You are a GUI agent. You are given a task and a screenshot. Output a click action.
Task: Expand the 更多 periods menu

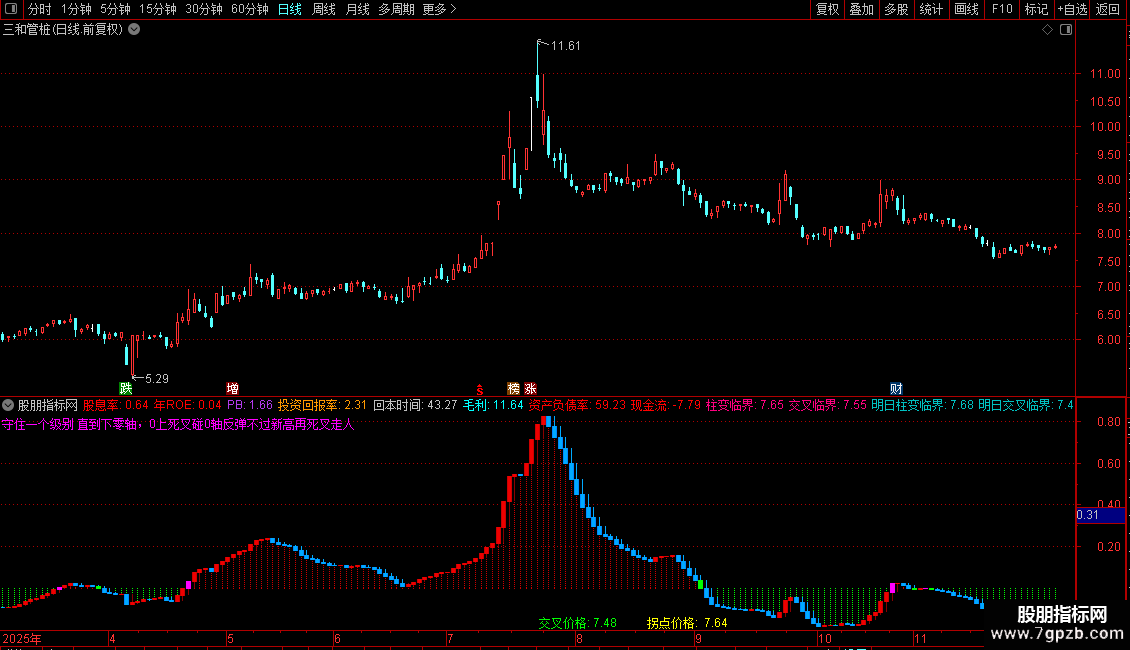click(x=439, y=9)
